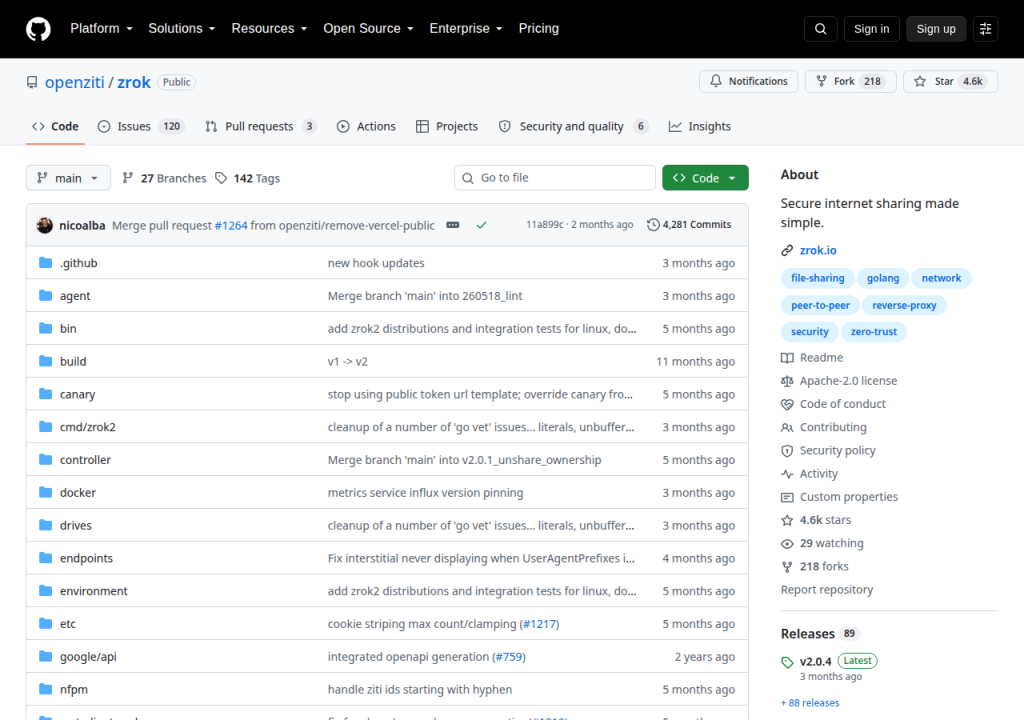Switch to the Code tab
The width and height of the screenshot is (1024, 720).
tap(56, 126)
